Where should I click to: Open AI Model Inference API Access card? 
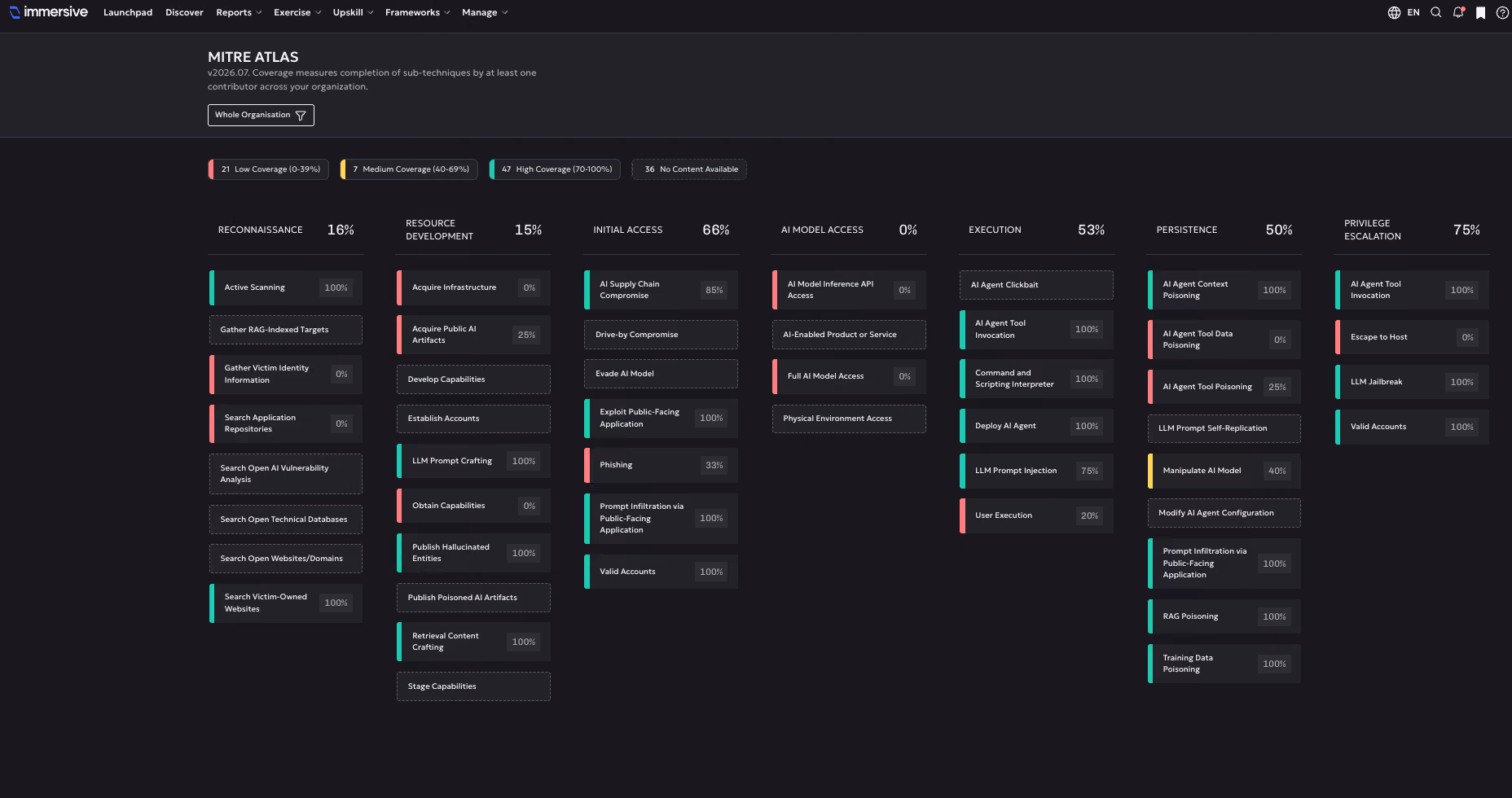point(849,290)
